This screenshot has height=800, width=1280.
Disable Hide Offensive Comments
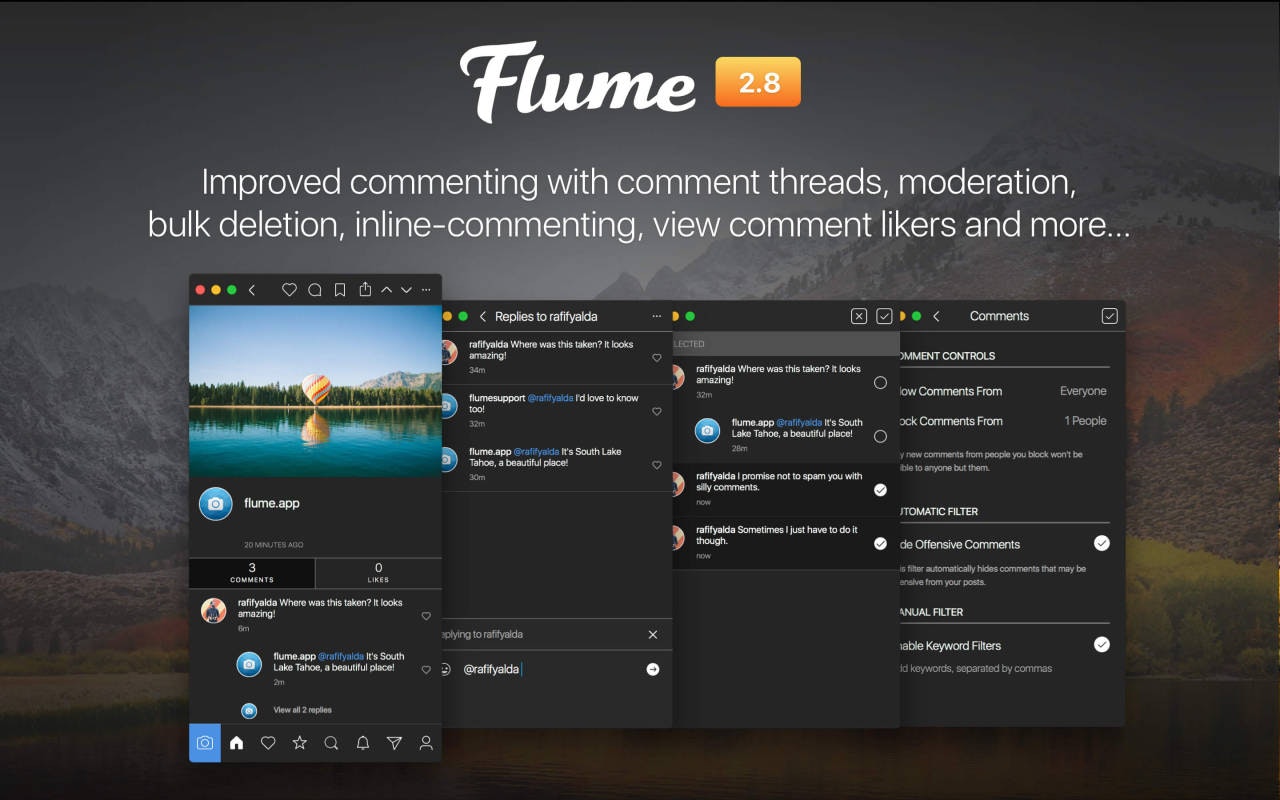click(1101, 543)
